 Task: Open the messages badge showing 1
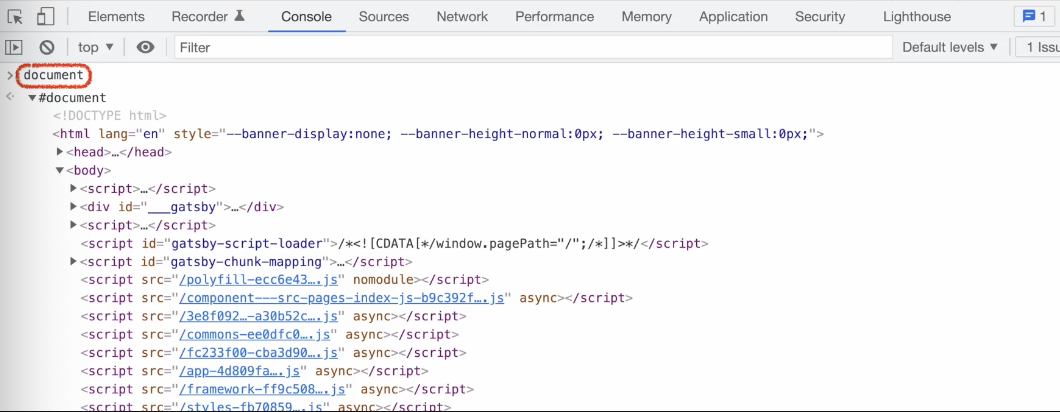coord(1034,16)
